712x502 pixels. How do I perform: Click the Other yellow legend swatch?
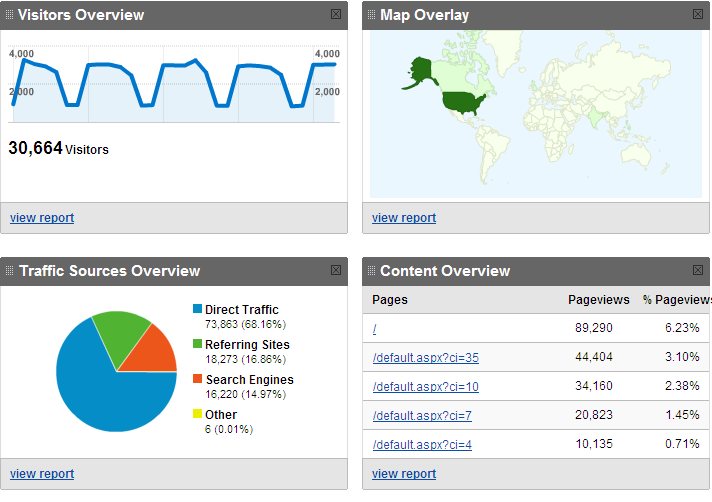coord(197,413)
